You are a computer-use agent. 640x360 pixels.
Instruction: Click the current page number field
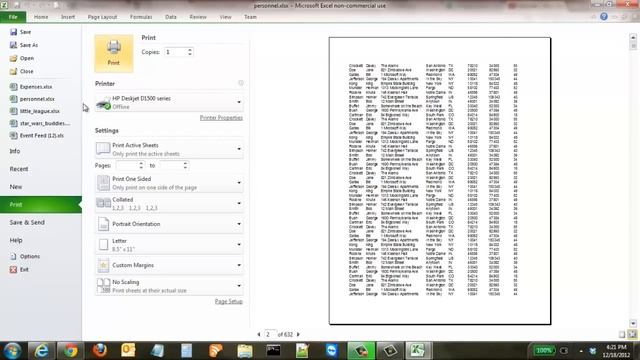click(269, 334)
